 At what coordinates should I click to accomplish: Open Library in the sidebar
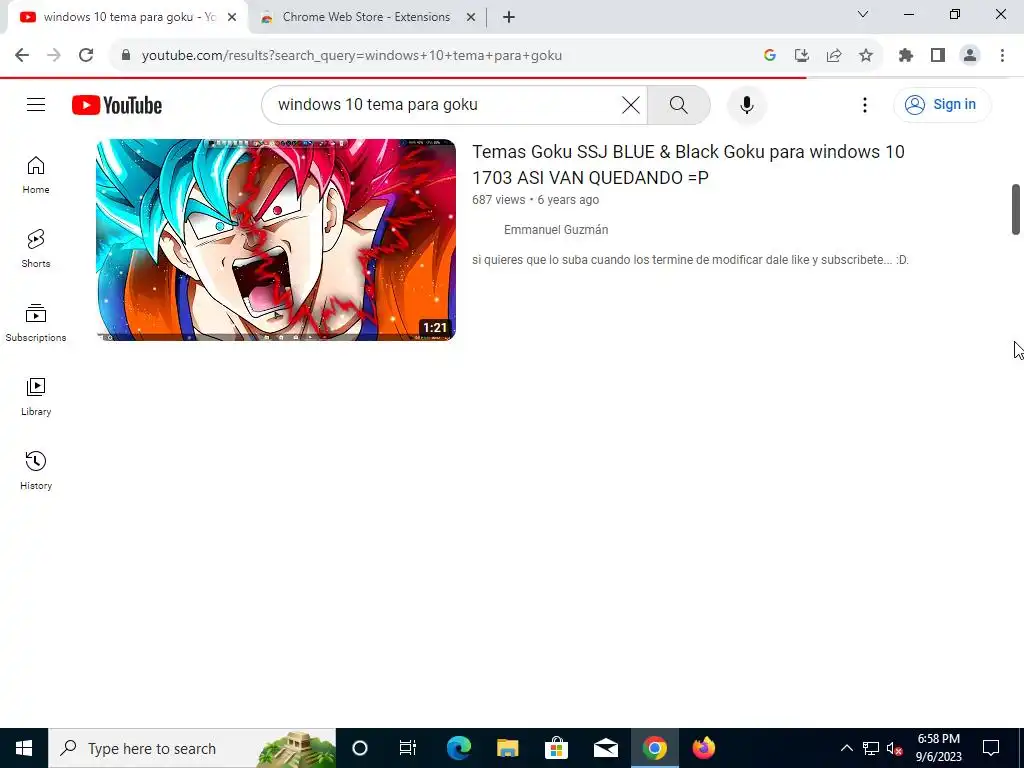point(36,396)
